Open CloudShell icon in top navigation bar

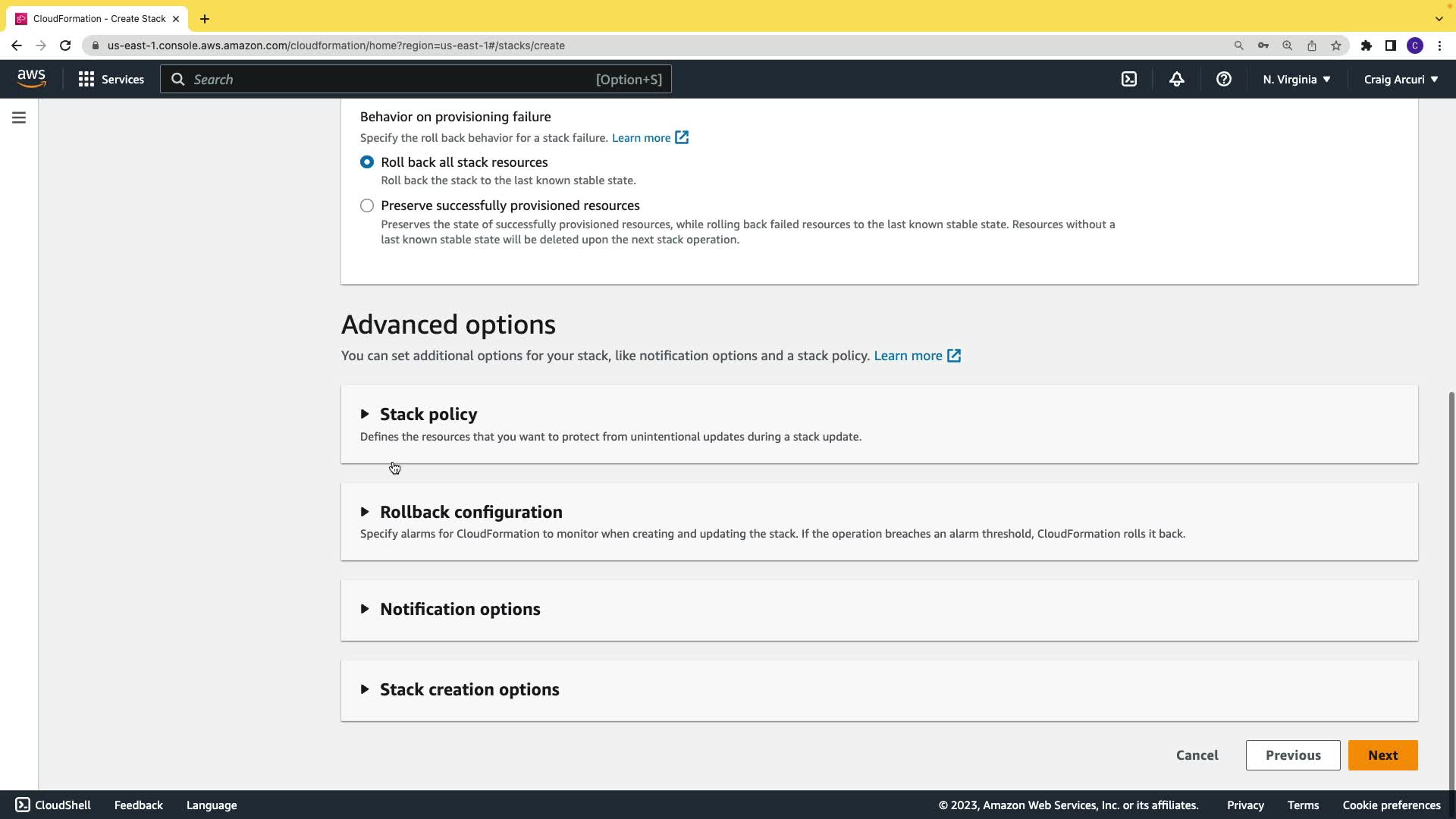click(1129, 80)
